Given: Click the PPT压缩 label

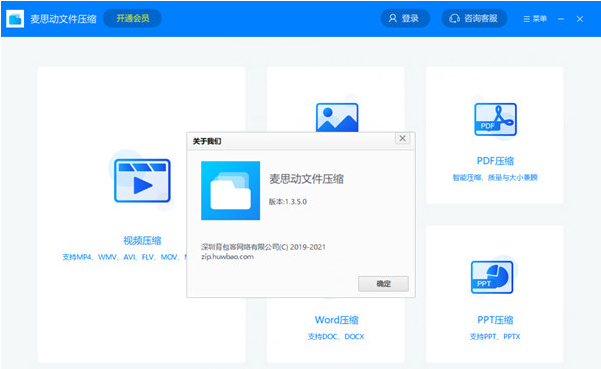Looking at the screenshot, I should pos(495,320).
